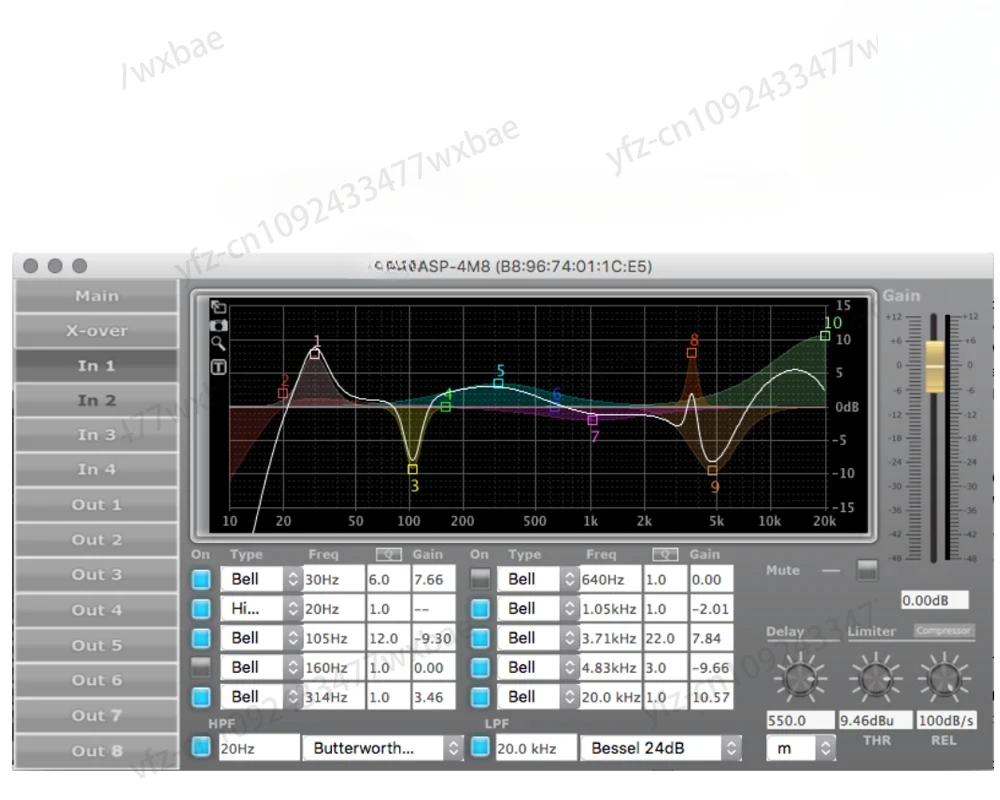Open type dropdown for 640Hz band
This screenshot has height=800, width=1000.
[x=538, y=579]
